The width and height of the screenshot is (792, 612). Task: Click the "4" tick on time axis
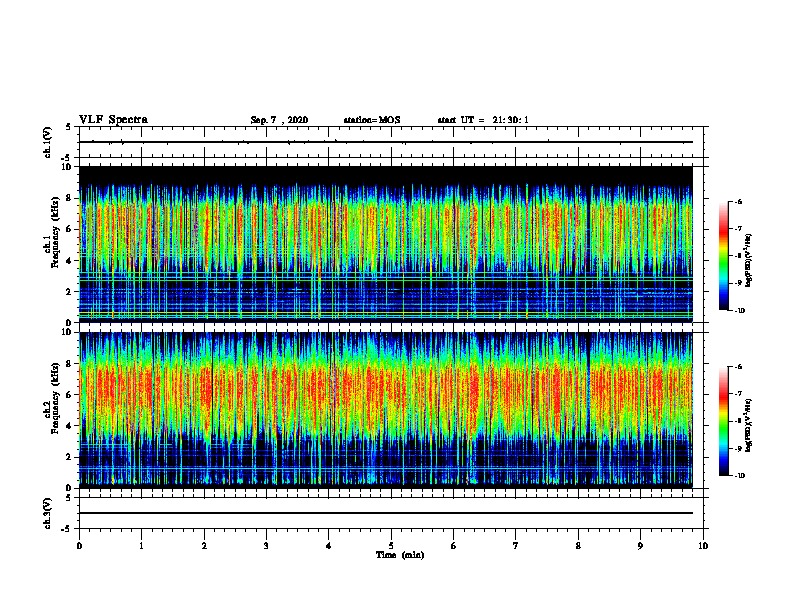tap(329, 546)
